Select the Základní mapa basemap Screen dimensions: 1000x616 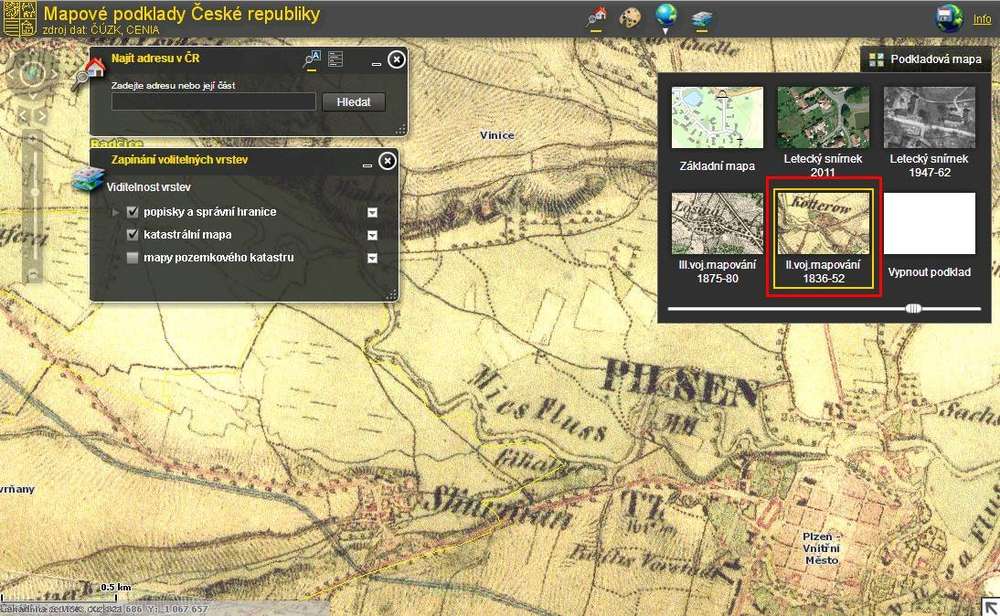coord(717,128)
